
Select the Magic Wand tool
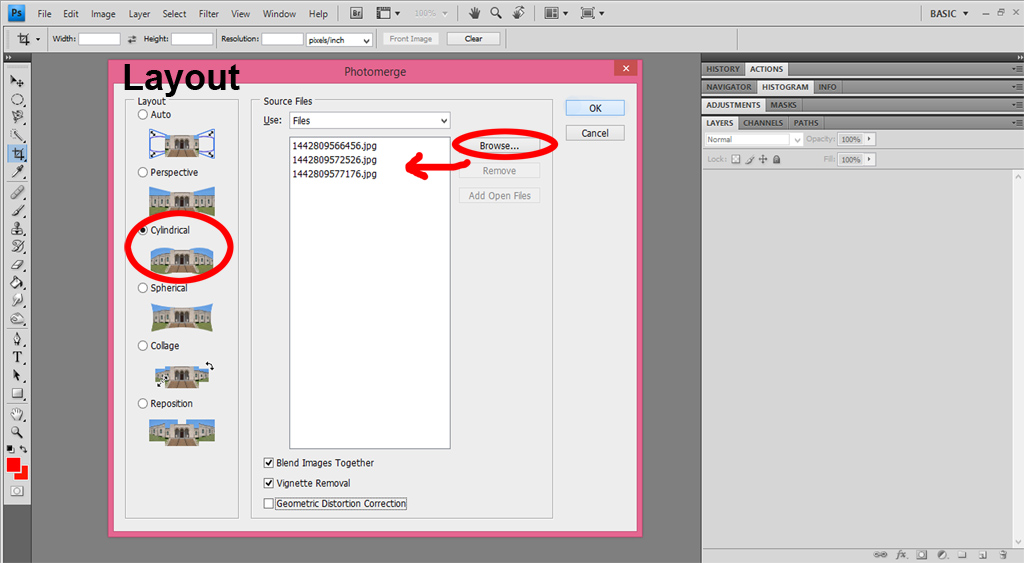[17, 135]
